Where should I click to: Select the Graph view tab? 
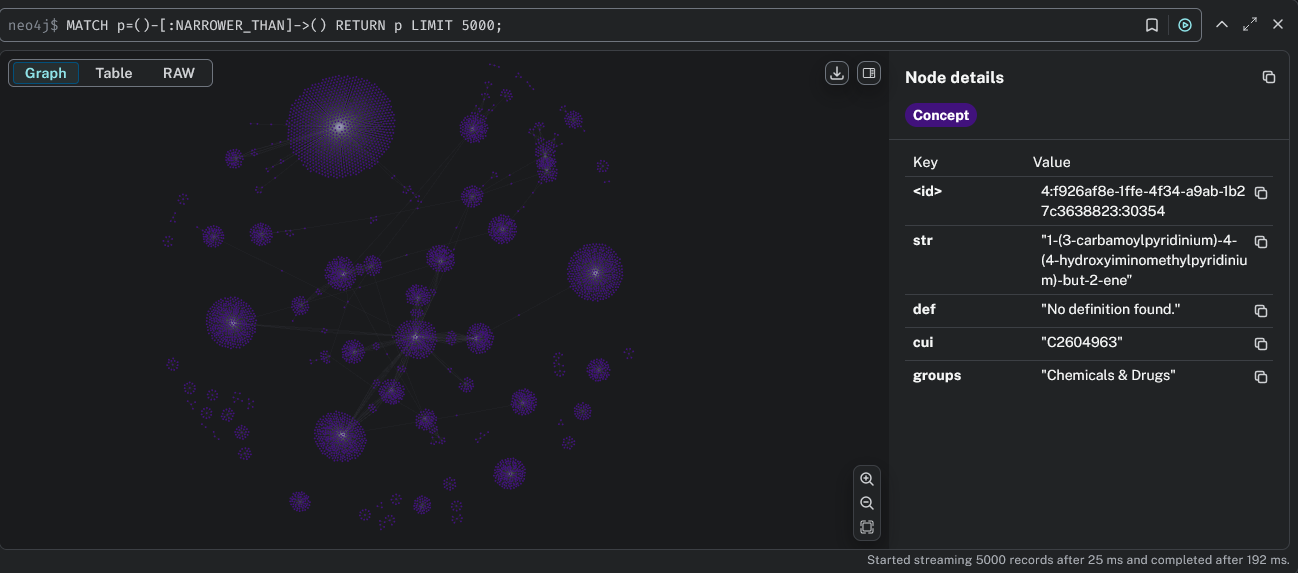[46, 73]
